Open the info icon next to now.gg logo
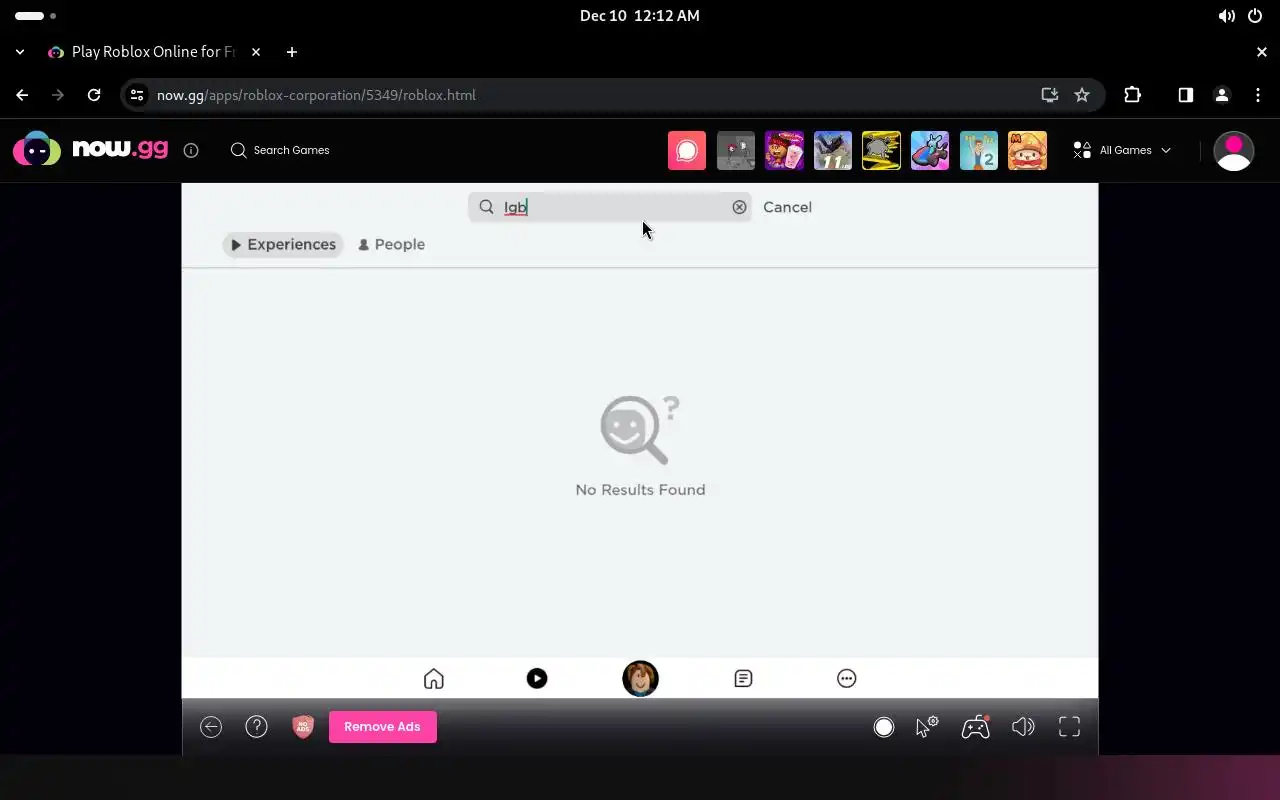Image resolution: width=1280 pixels, height=800 pixels. [x=191, y=150]
